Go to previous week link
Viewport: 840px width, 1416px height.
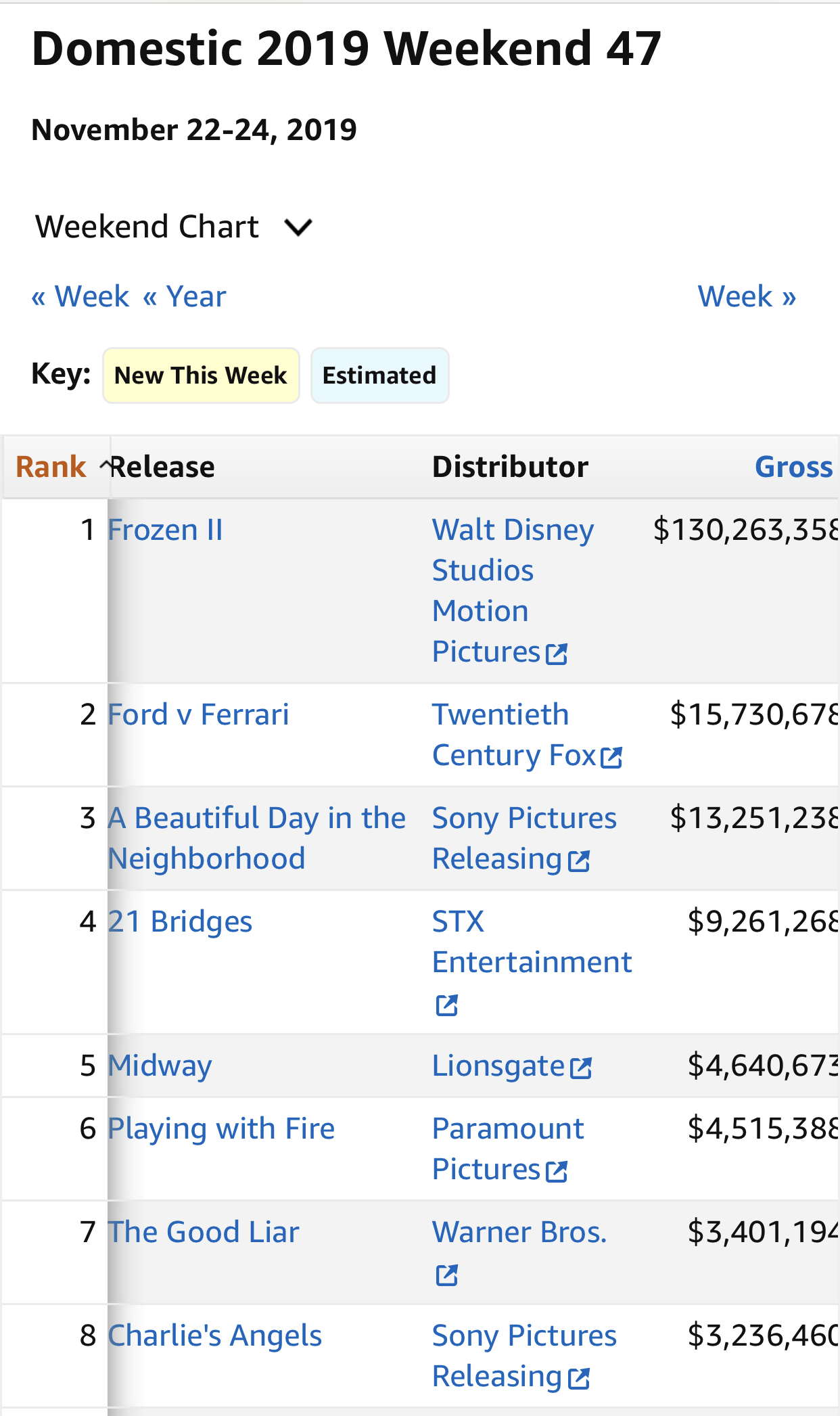(80, 296)
